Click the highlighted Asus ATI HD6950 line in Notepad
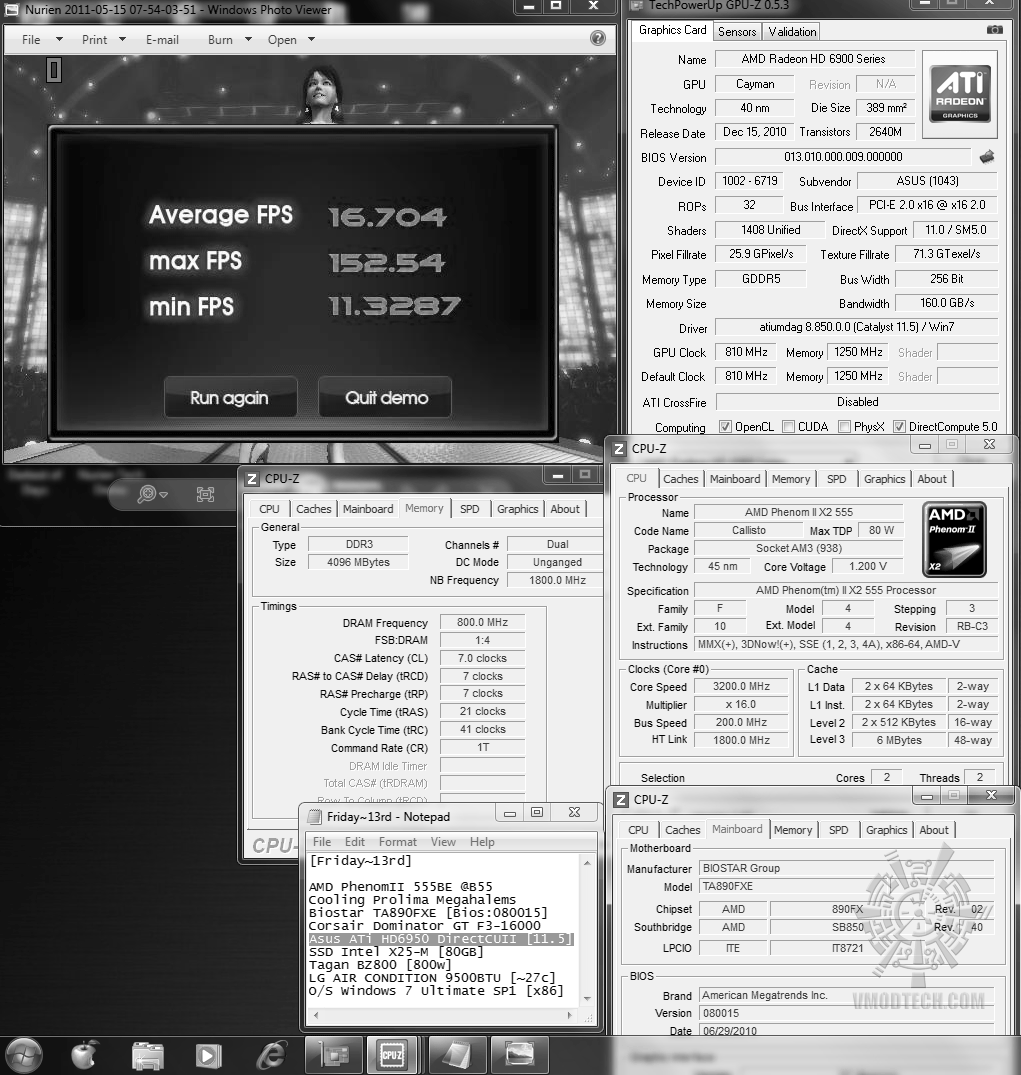 click(x=441, y=939)
